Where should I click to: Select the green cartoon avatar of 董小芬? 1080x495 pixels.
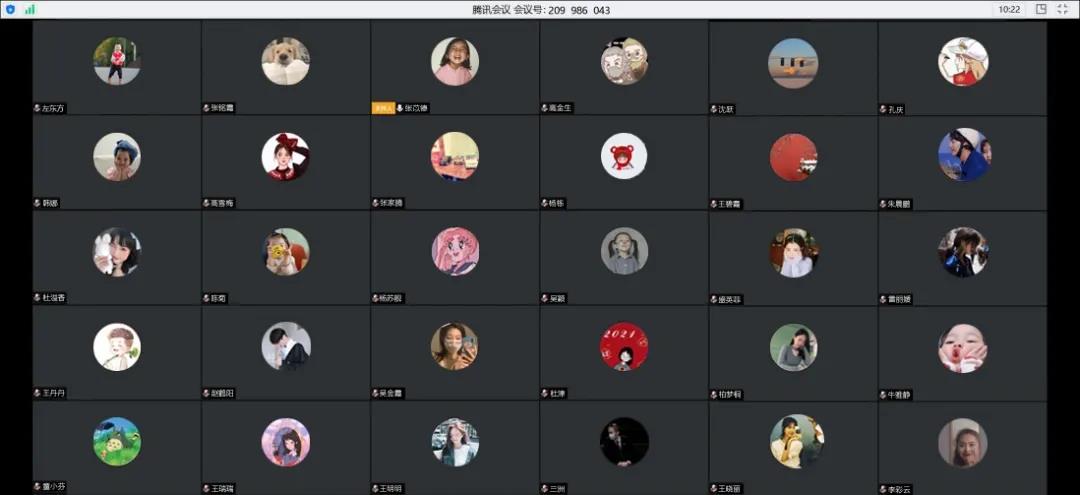[x=117, y=441]
